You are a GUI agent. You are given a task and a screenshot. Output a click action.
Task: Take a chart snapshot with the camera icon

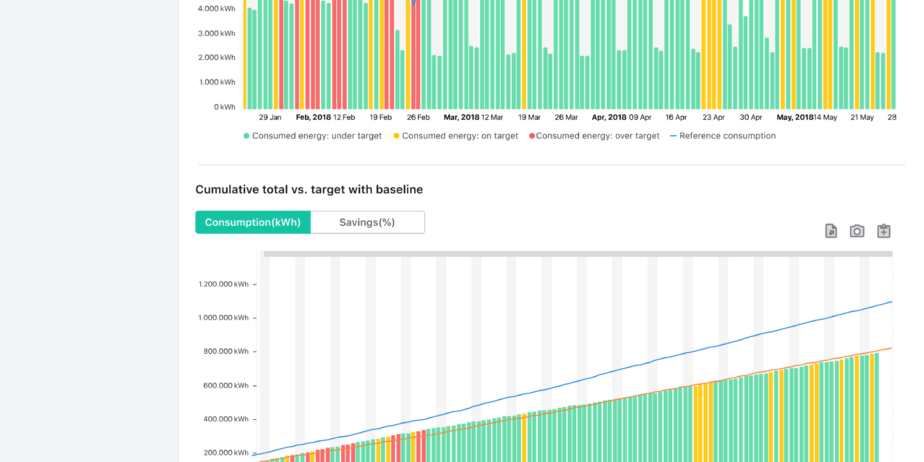point(857,231)
